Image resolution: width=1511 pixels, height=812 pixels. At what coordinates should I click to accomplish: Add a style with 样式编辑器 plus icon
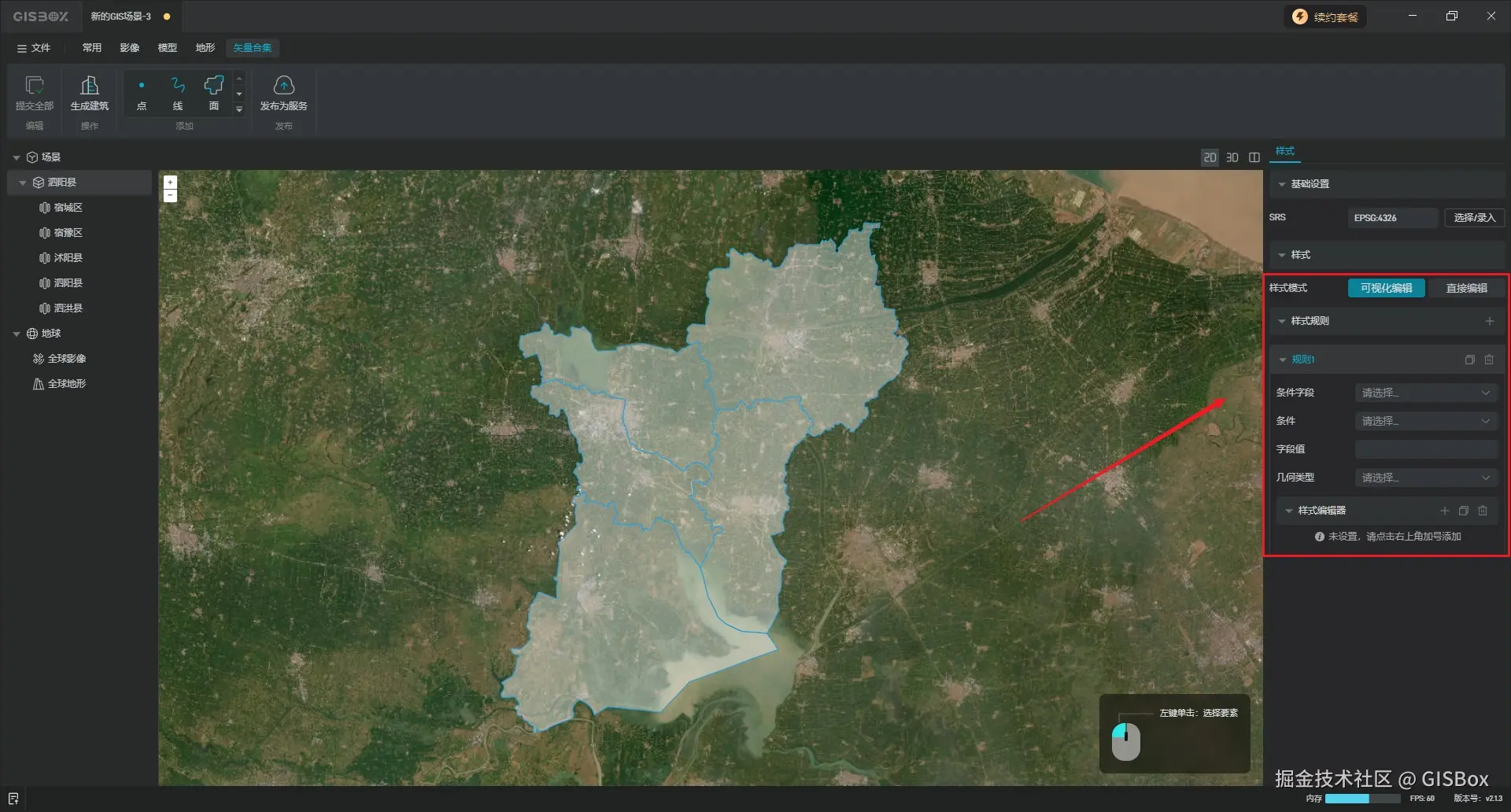coord(1445,511)
